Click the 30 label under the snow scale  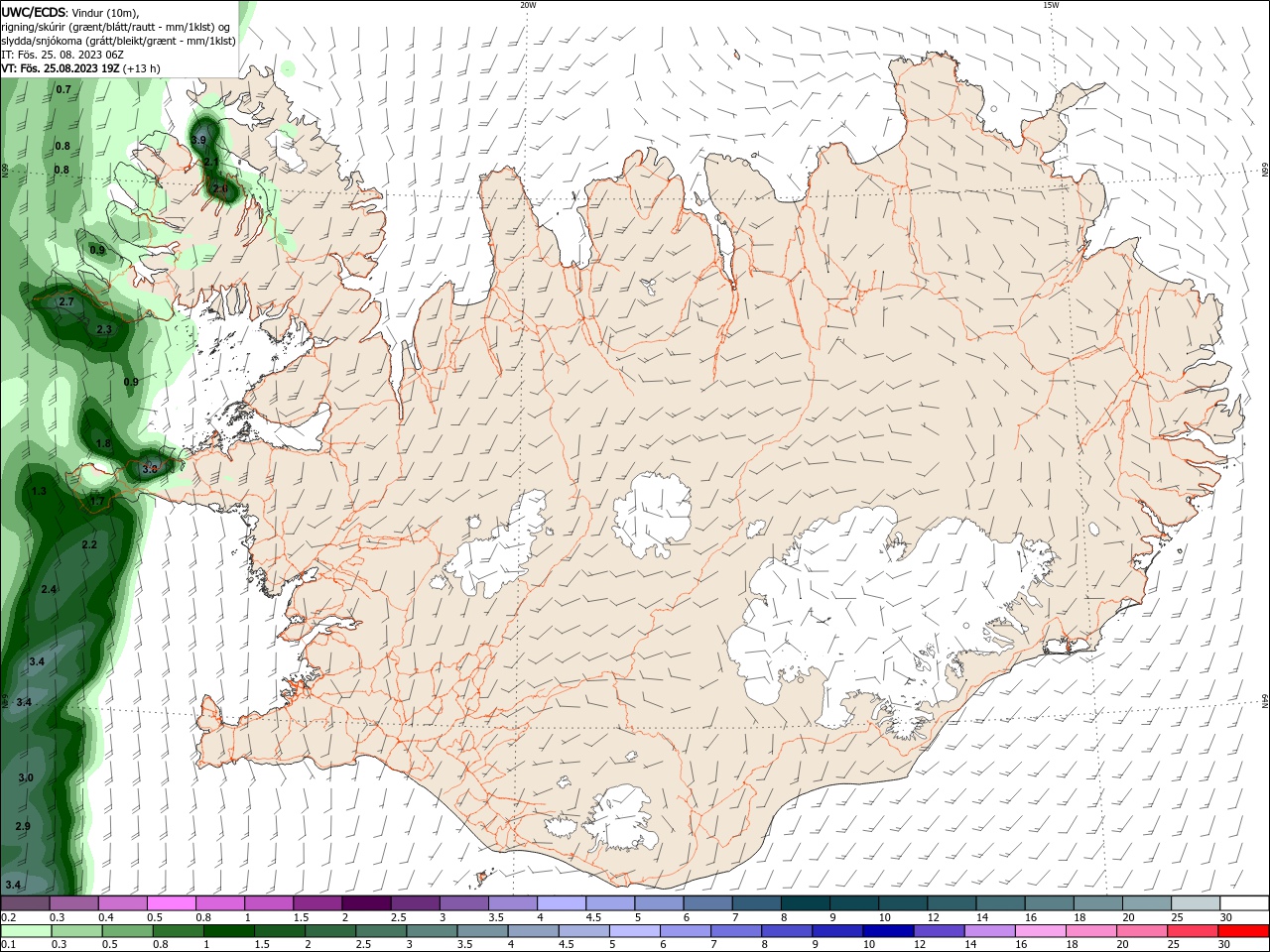tap(1226, 917)
